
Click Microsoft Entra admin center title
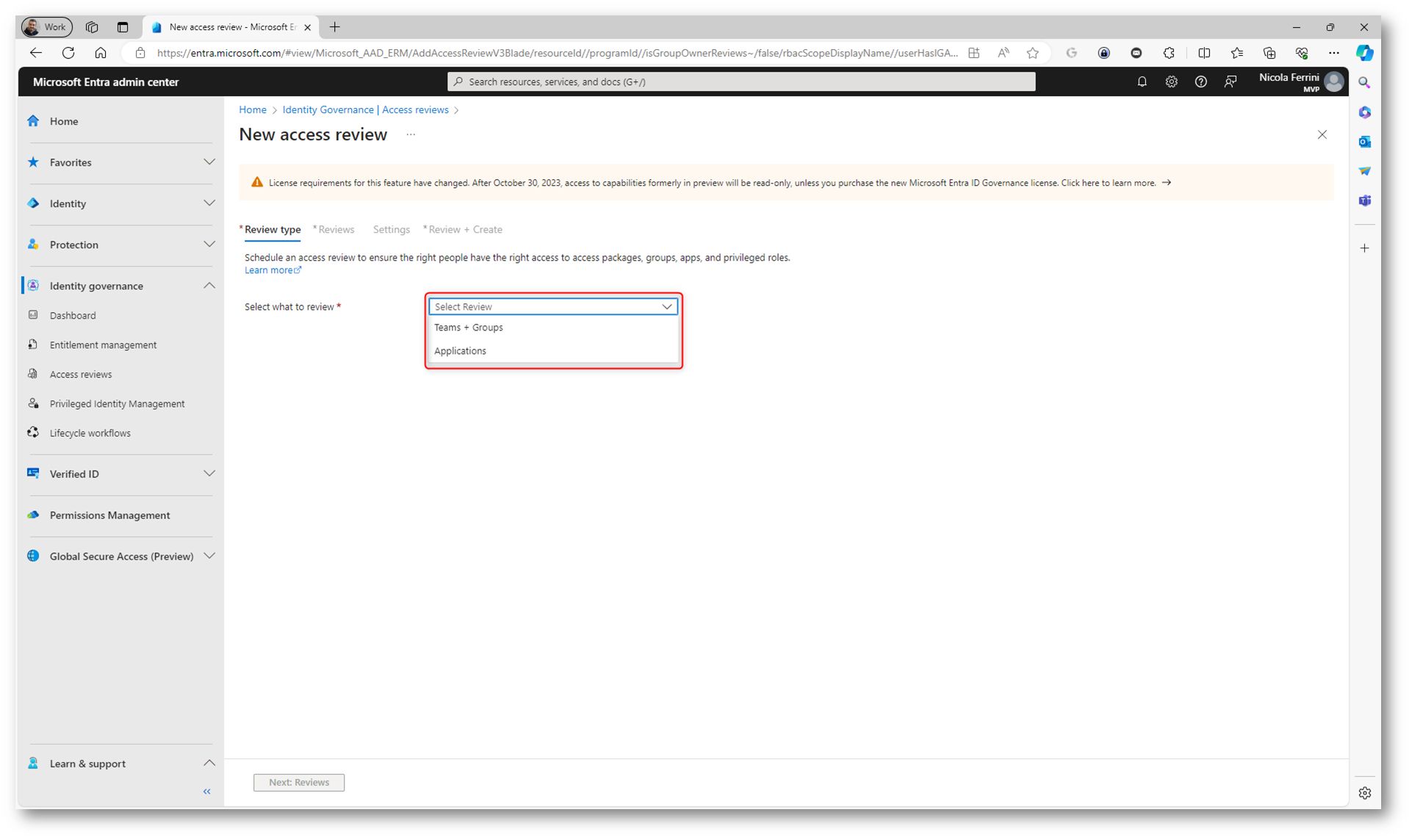point(106,82)
